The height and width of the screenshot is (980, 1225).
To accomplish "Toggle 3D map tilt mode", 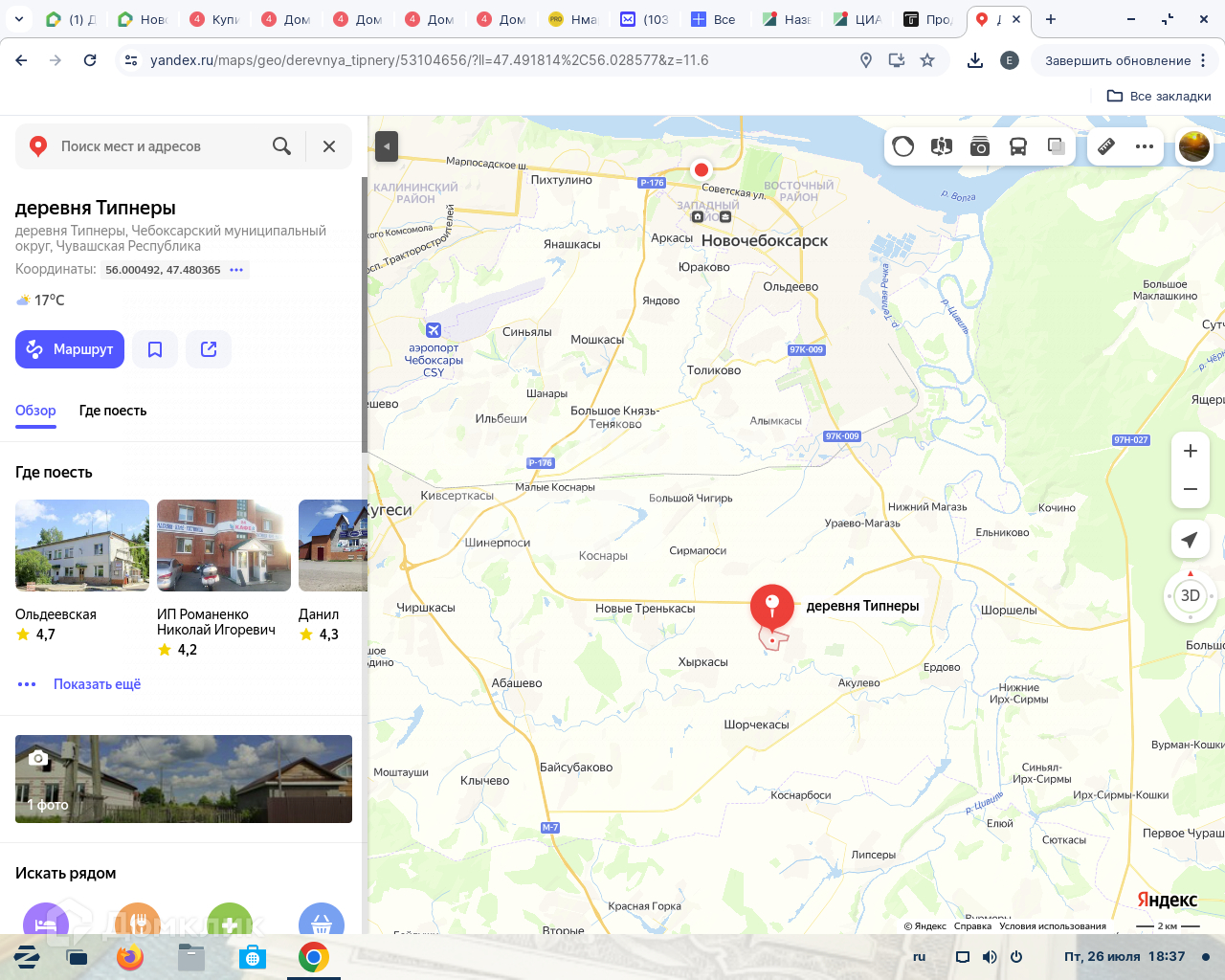I will tap(1191, 595).
